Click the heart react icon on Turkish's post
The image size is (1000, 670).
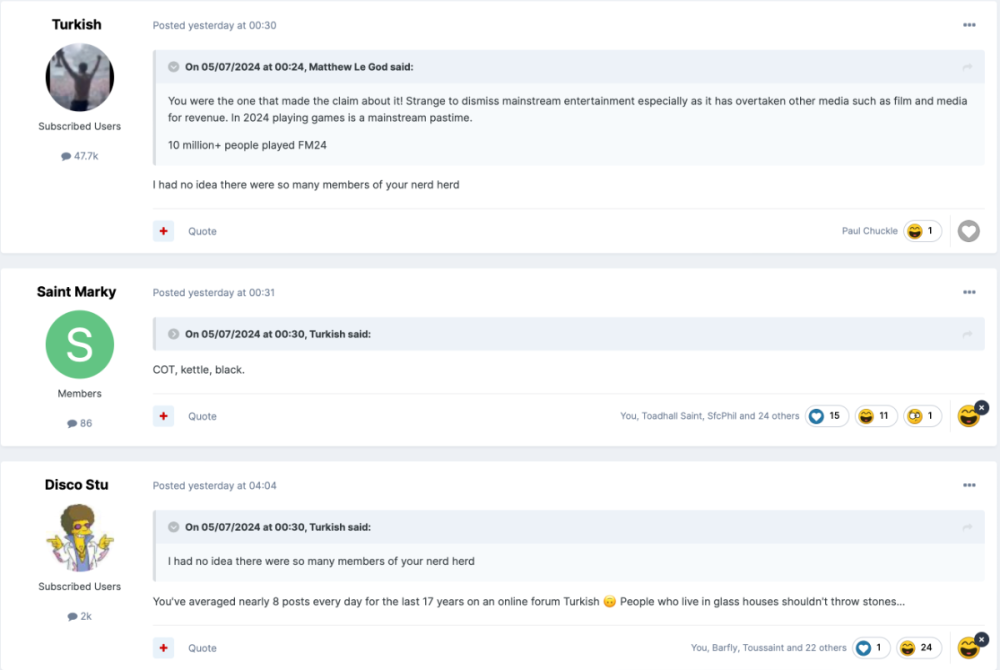(x=968, y=231)
